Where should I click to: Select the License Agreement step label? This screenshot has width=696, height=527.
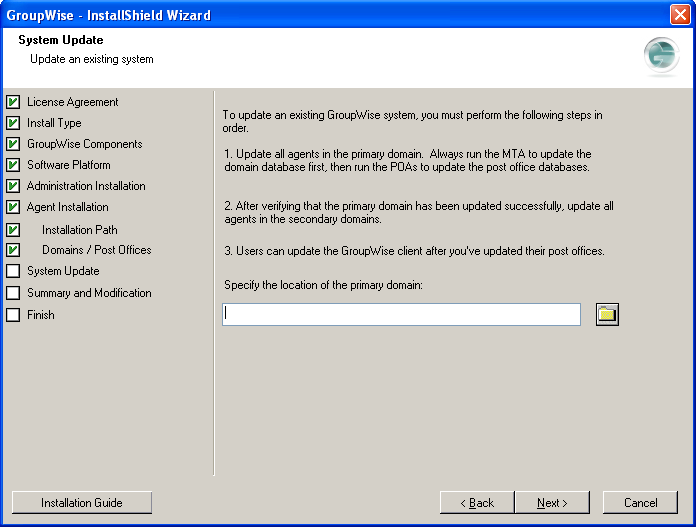coord(72,102)
